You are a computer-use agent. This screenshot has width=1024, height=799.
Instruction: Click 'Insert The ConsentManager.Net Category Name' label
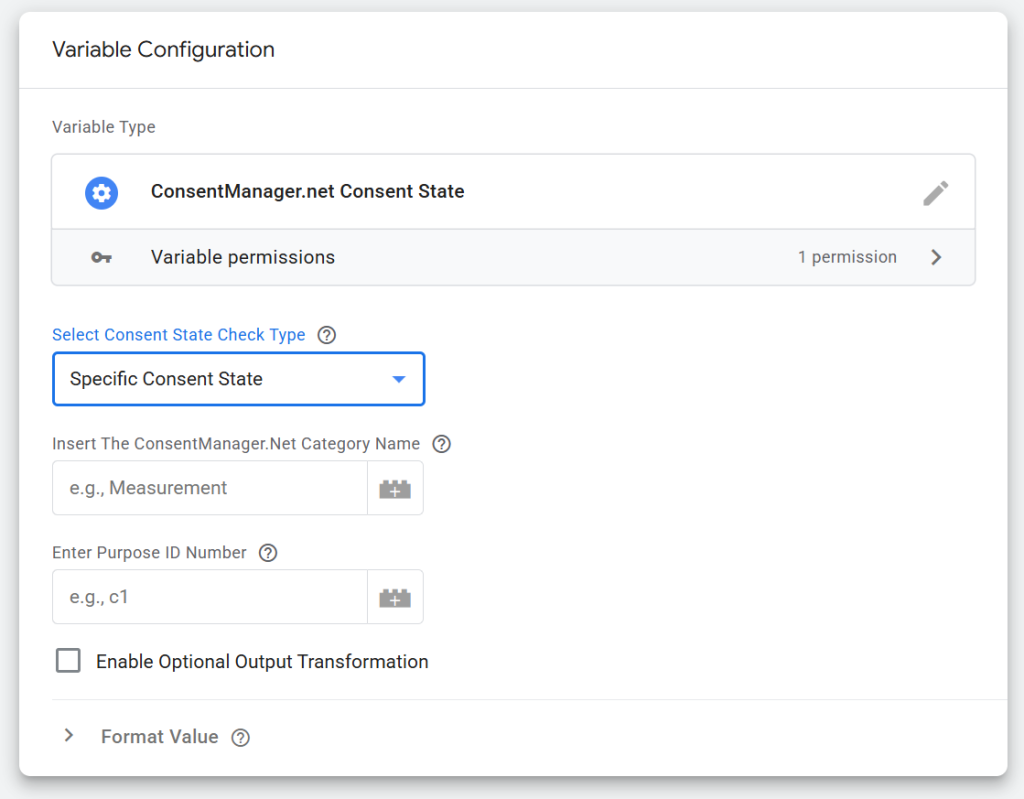click(x=236, y=444)
